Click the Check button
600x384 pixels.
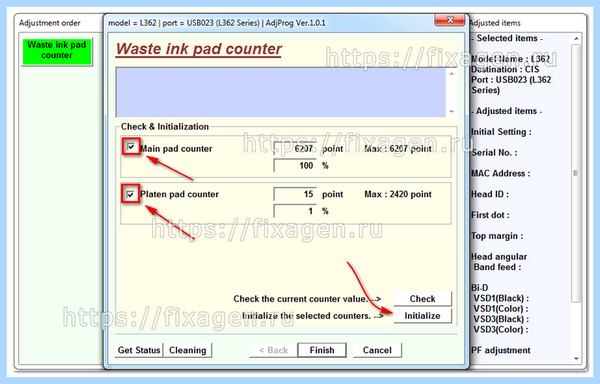[x=422, y=299]
